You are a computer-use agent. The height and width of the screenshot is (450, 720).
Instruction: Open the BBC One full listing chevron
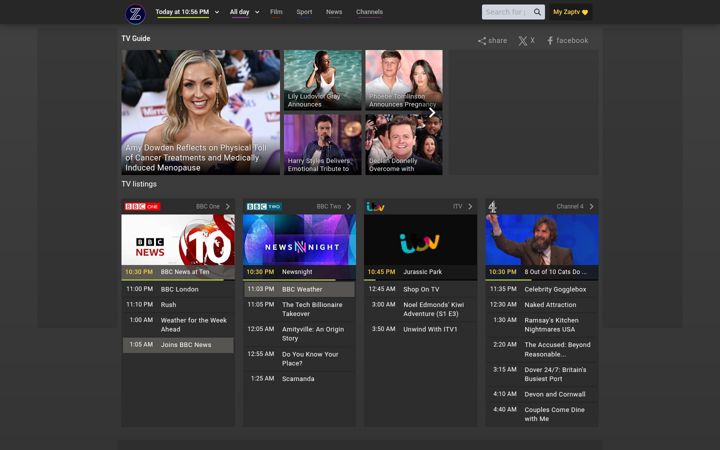coord(227,207)
